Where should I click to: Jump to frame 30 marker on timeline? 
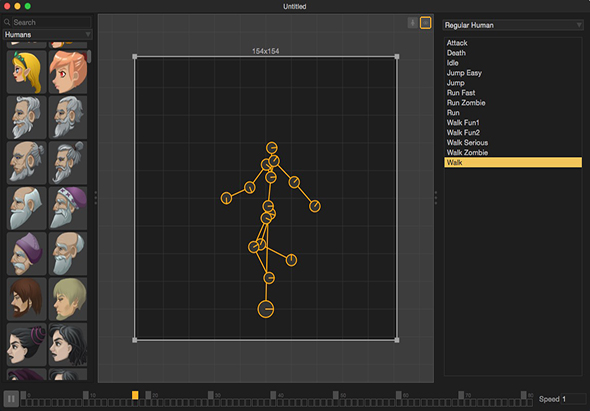[x=211, y=395]
